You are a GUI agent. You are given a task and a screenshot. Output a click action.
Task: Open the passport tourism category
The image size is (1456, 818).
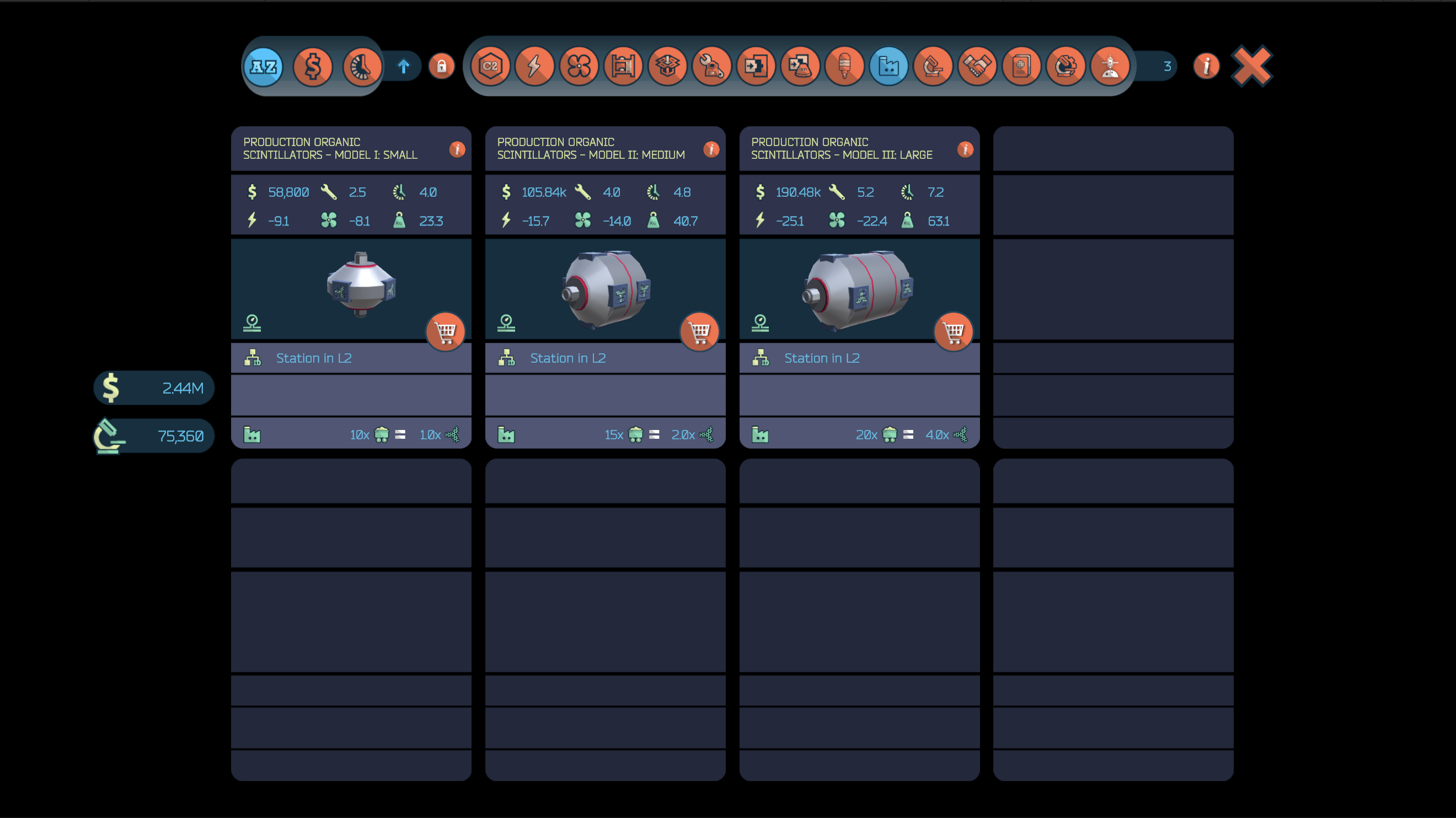(1021, 66)
